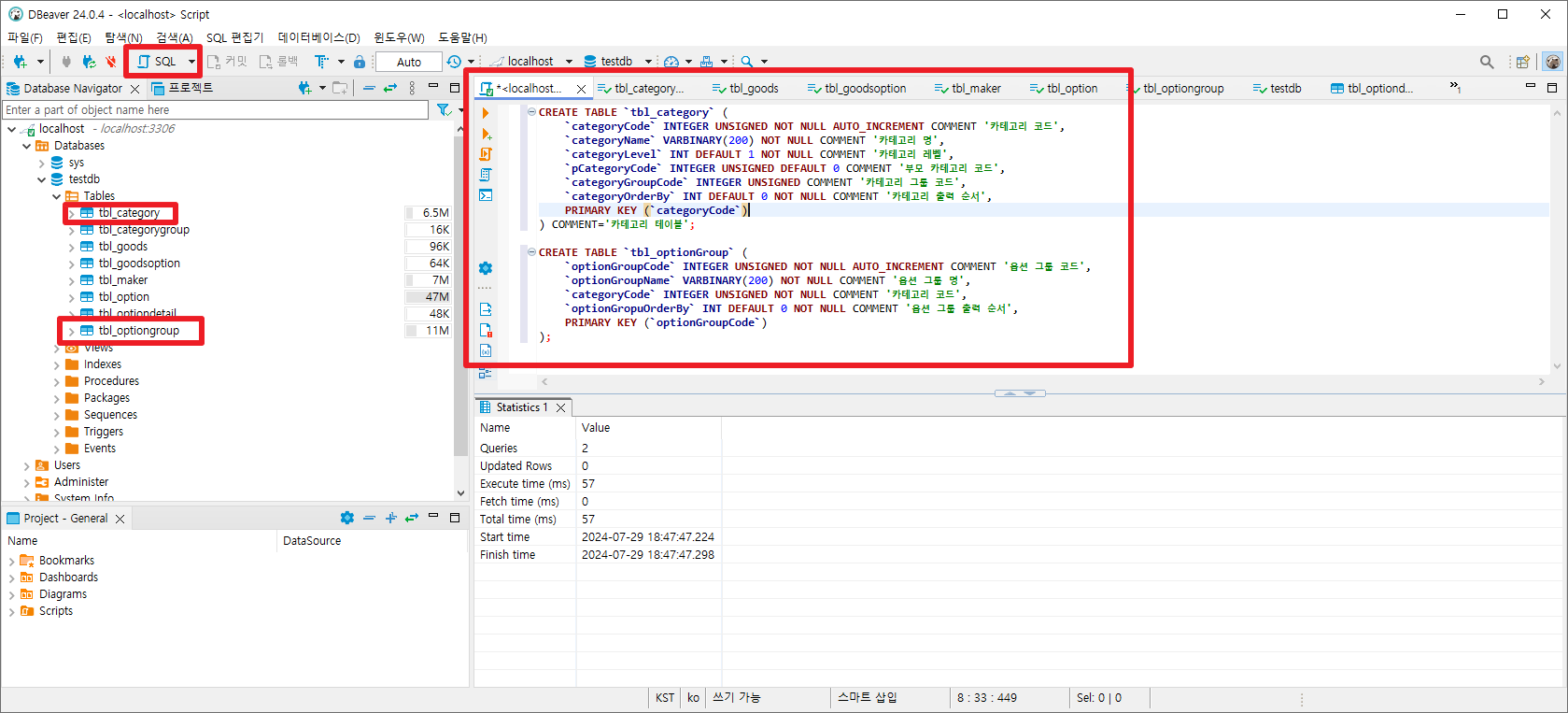The width and height of the screenshot is (1568, 713).
Task: Select the tbl_optiongroup table in the tree
Action: click(x=138, y=331)
